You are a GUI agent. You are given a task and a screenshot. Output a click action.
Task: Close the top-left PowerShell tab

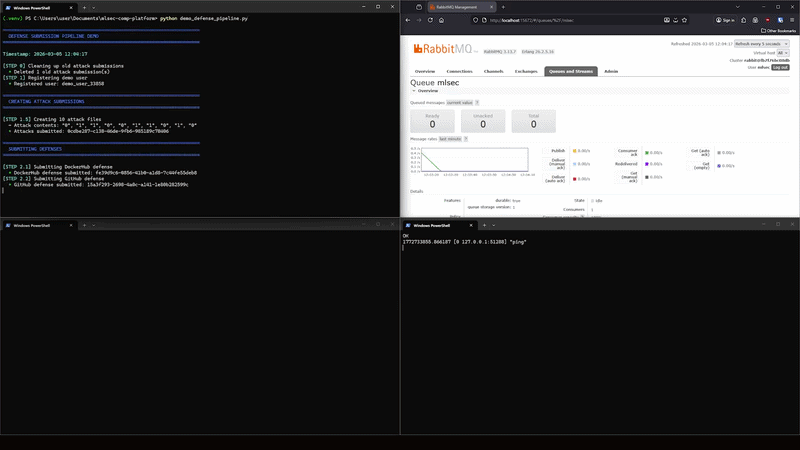(x=71, y=8)
